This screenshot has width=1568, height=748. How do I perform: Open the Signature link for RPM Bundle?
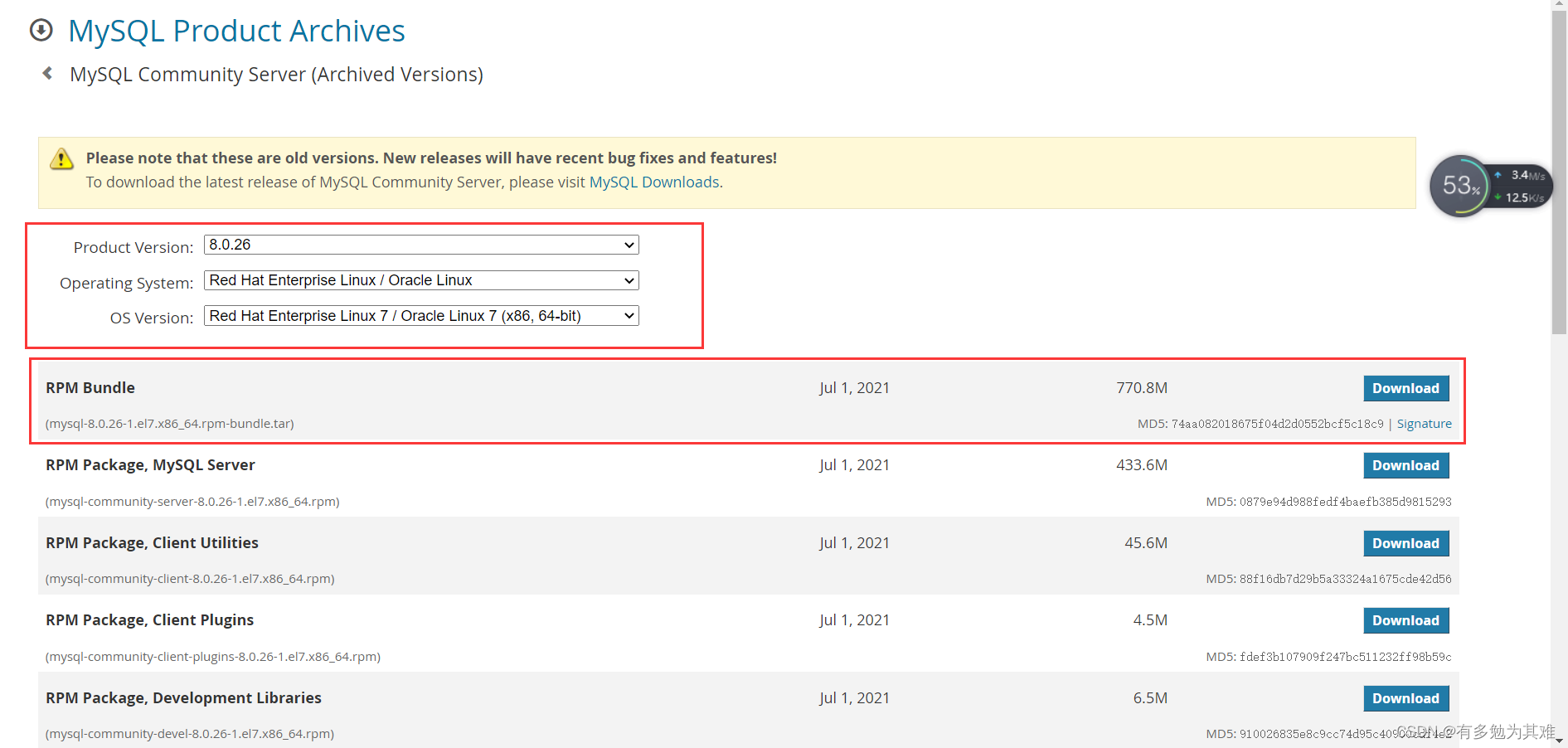tap(1424, 424)
